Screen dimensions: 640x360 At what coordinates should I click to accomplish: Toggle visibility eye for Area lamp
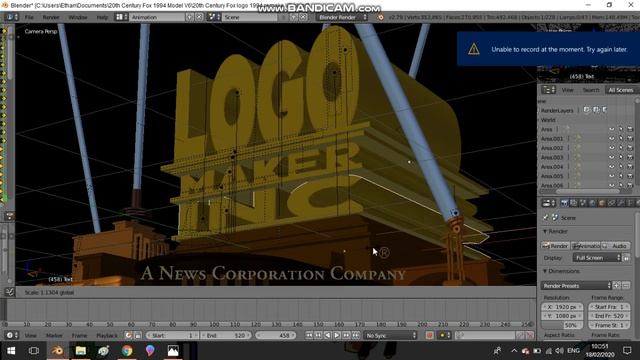pyautogui.click(x=611, y=129)
